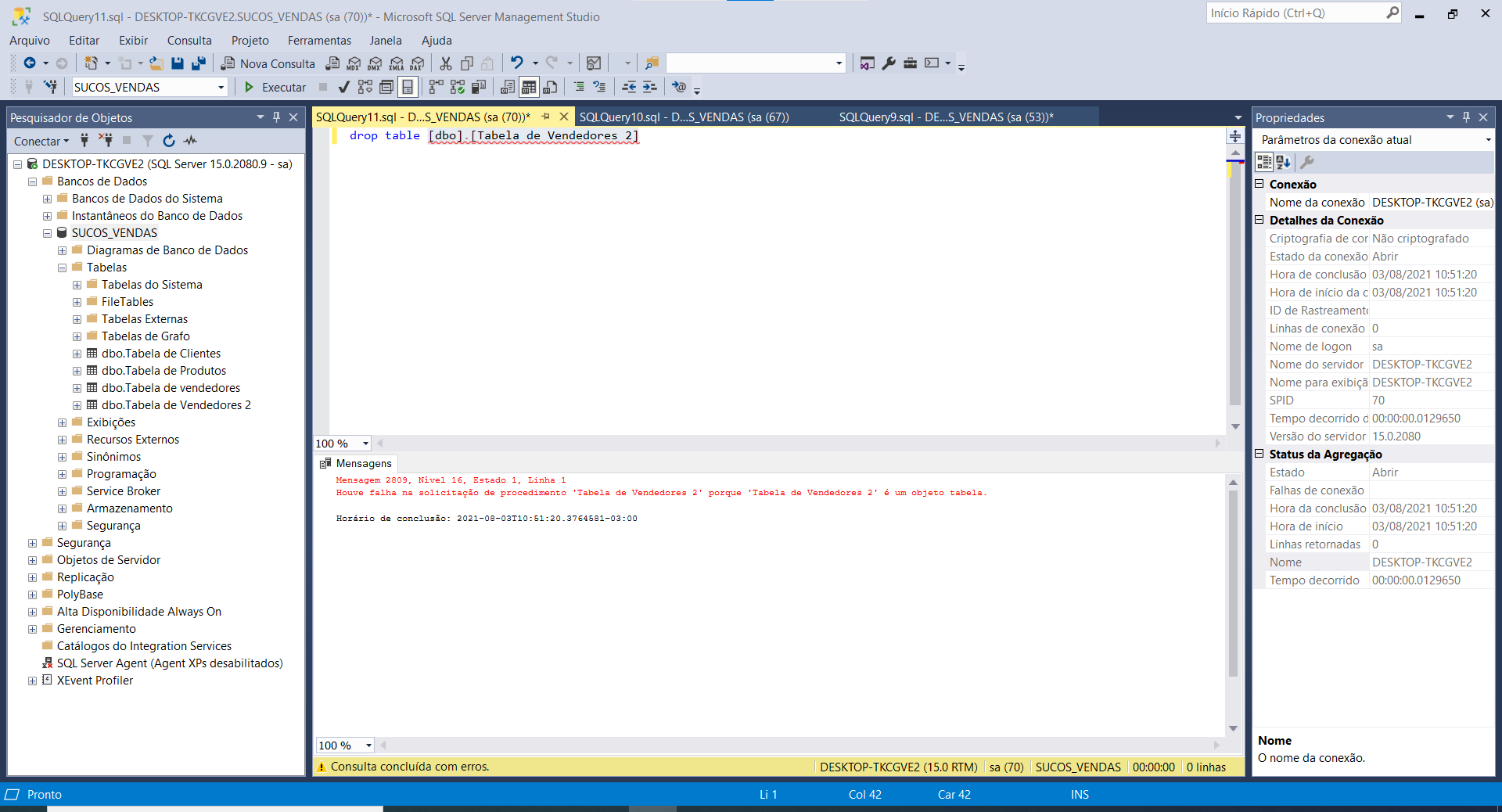Click the navigate back arrow icon

[x=29, y=63]
